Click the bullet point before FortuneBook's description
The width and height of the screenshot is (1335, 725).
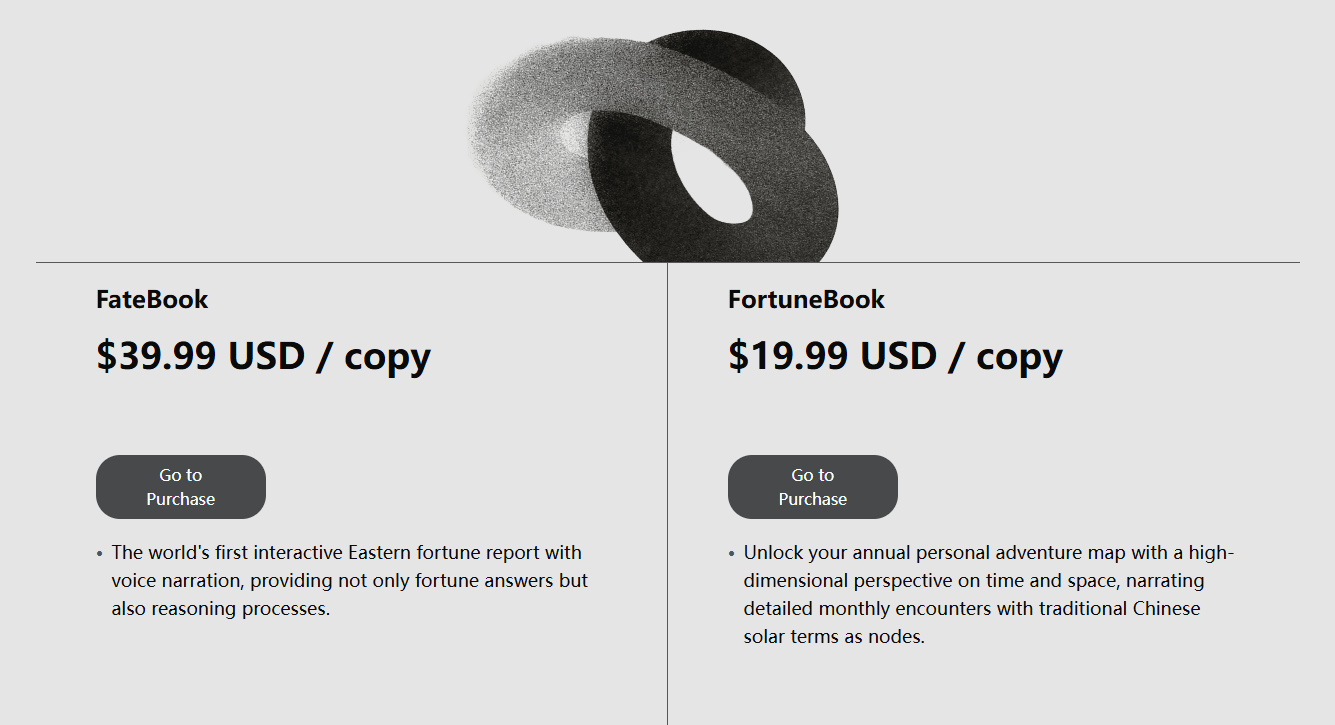[x=732, y=553]
